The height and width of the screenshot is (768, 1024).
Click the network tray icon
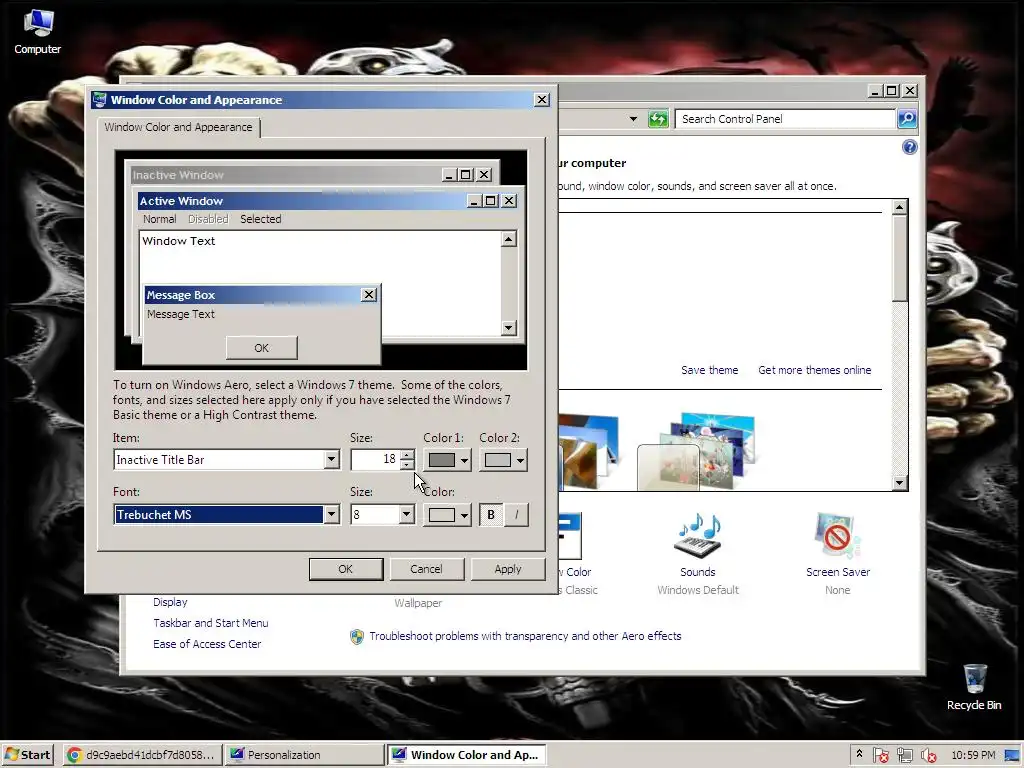click(x=905, y=756)
